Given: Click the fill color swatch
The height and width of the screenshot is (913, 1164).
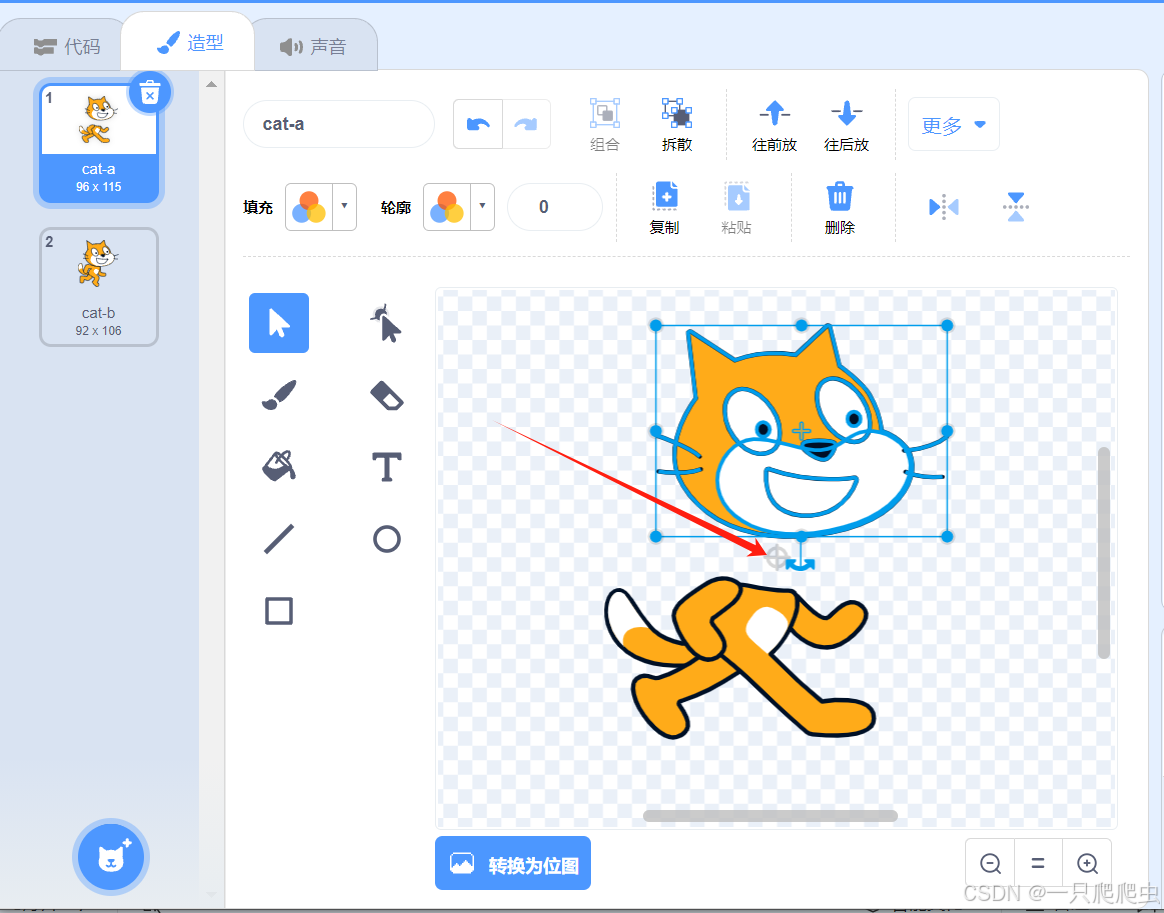Looking at the screenshot, I should (310, 206).
